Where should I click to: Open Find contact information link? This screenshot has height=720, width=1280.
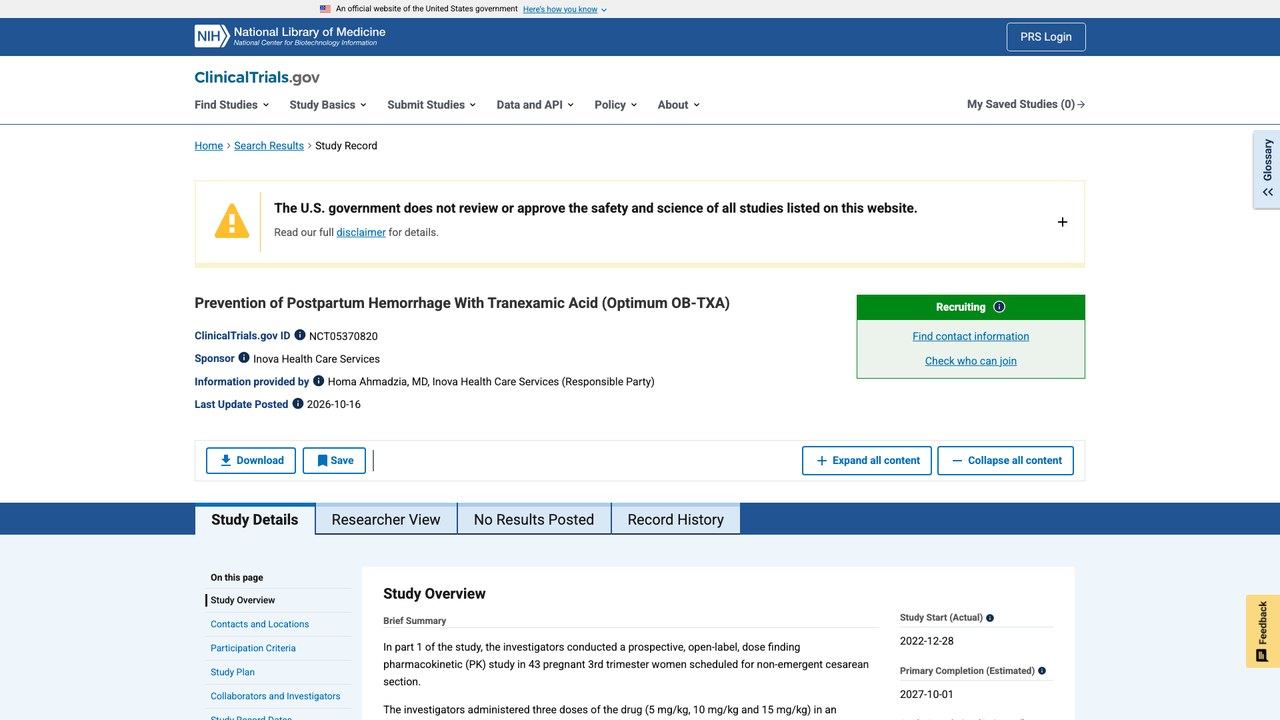971,336
